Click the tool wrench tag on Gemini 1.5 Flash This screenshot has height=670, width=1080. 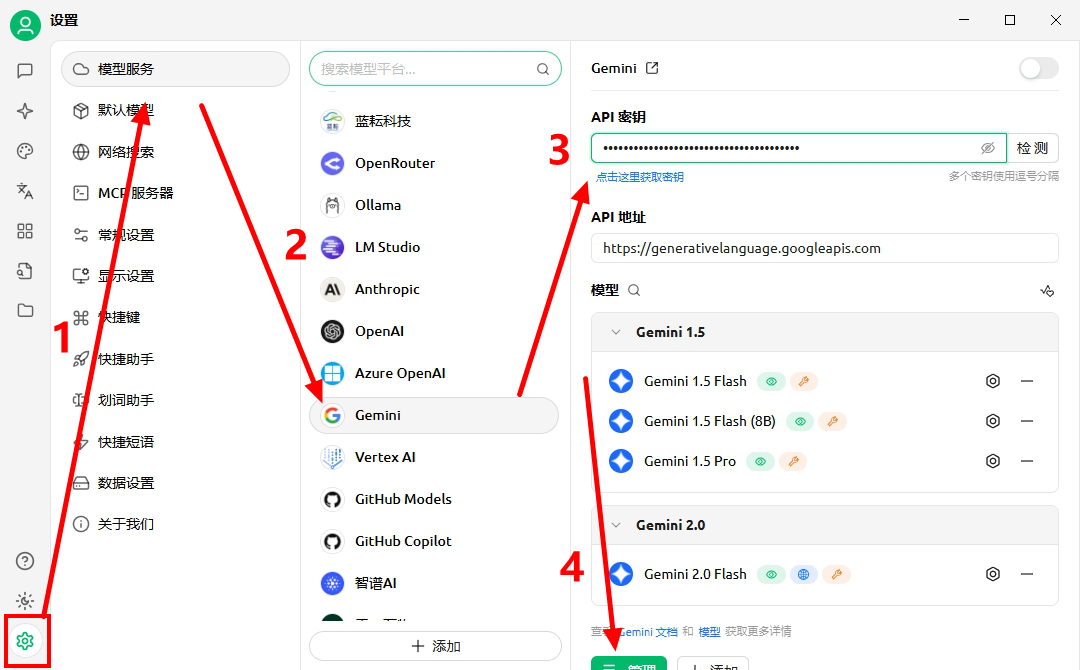pos(803,381)
